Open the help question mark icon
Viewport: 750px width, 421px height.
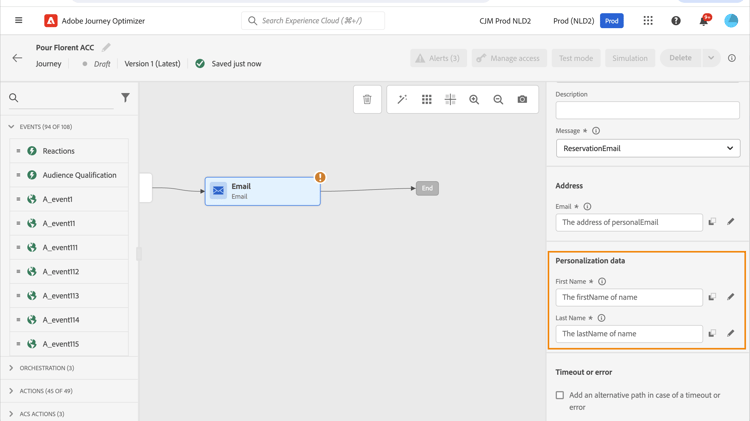[676, 21]
